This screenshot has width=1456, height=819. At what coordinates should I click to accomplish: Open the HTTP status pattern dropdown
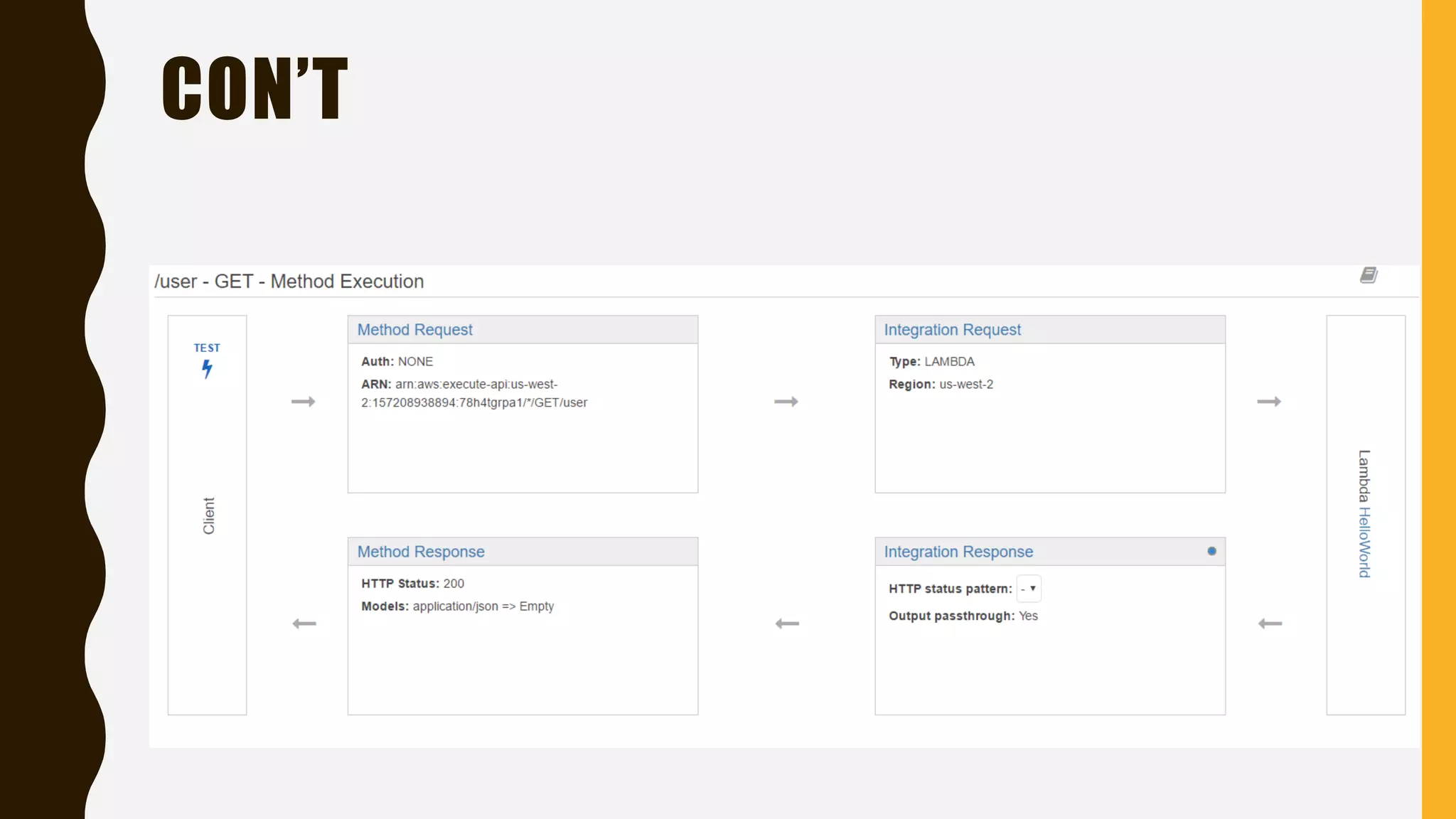tap(1029, 589)
